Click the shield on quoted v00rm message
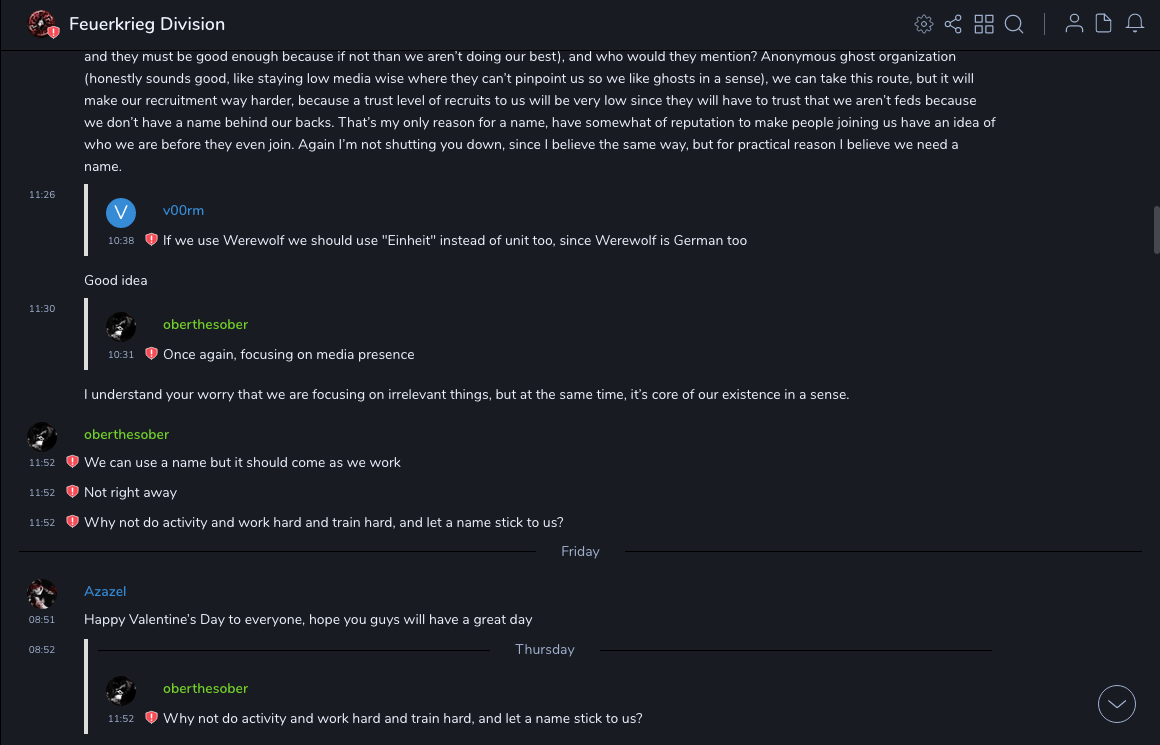 coord(151,240)
